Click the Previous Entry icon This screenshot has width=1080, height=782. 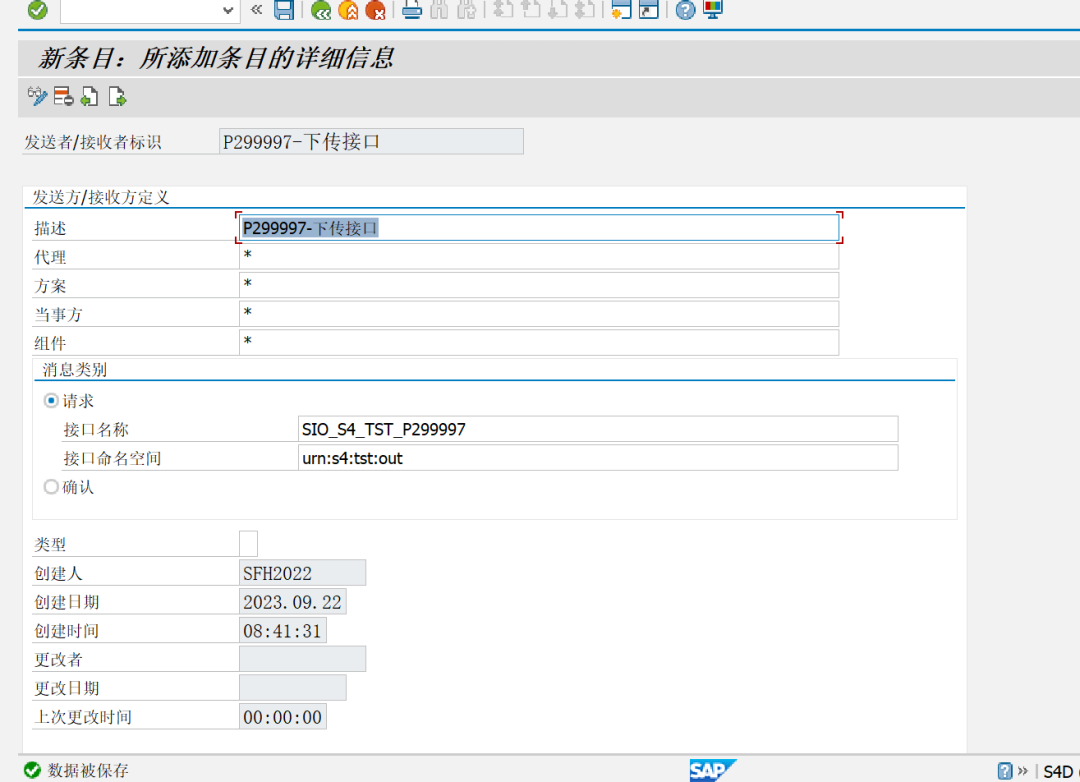point(90,96)
